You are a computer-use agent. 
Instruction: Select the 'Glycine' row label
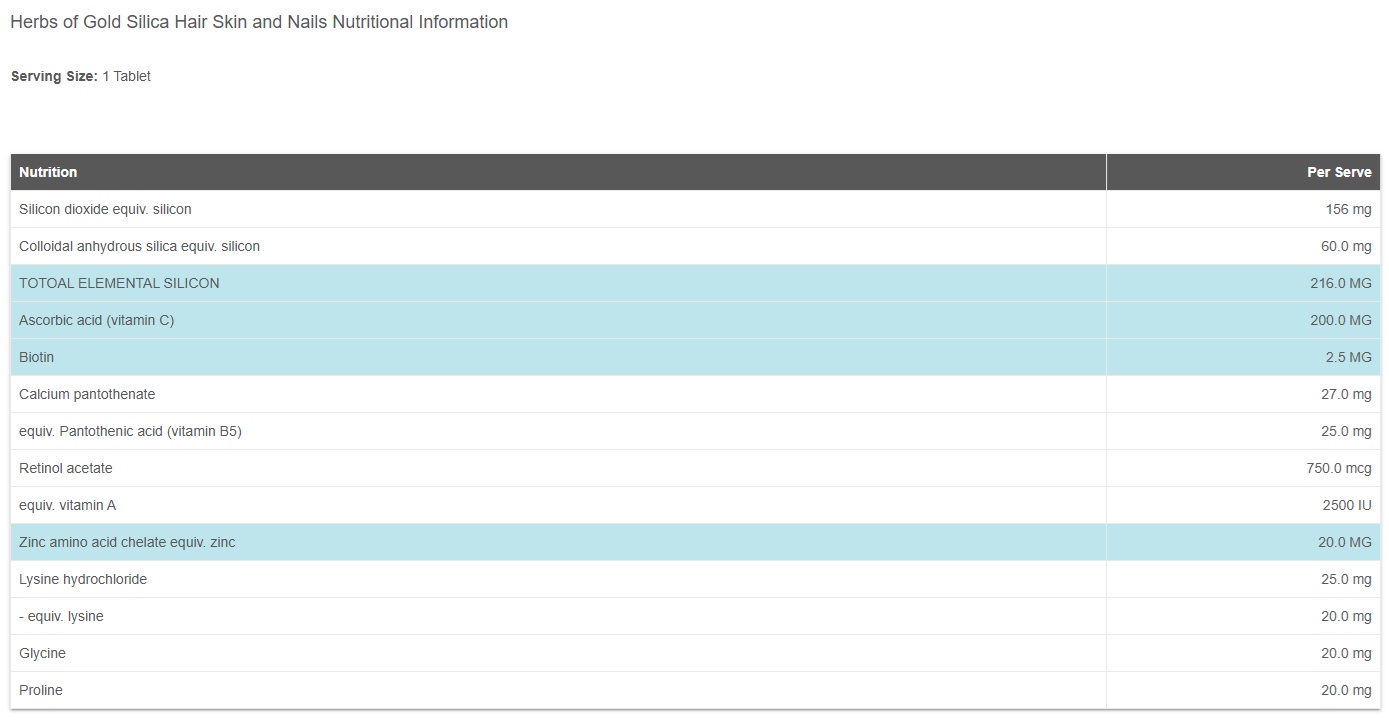click(x=42, y=653)
